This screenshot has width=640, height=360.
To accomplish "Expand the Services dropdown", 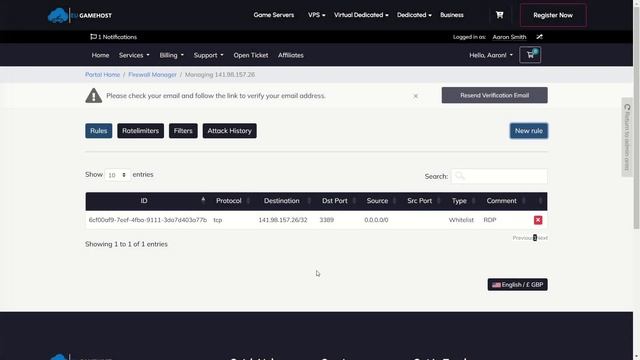I will tap(134, 55).
